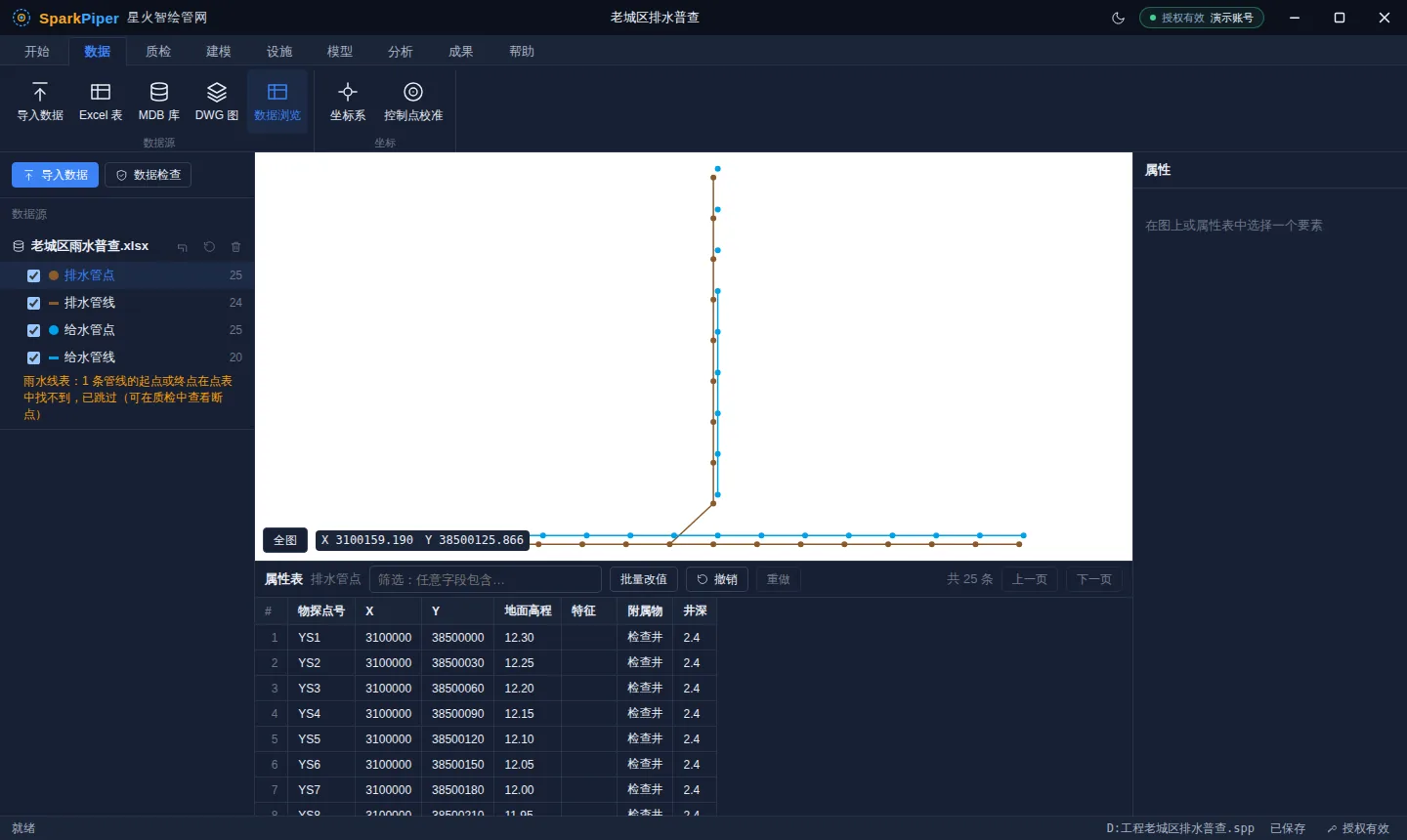The height and width of the screenshot is (840, 1407).
Task: Click the brown 排水管点 color dot
Action: tap(54, 275)
